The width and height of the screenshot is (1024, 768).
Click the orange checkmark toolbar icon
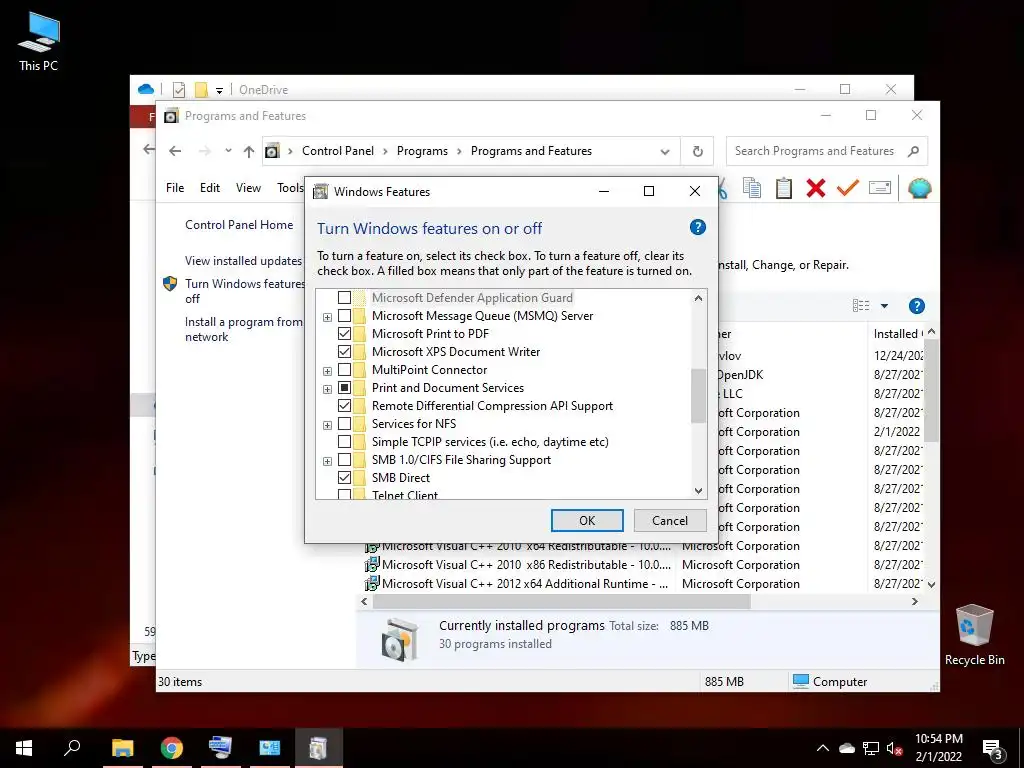click(848, 188)
